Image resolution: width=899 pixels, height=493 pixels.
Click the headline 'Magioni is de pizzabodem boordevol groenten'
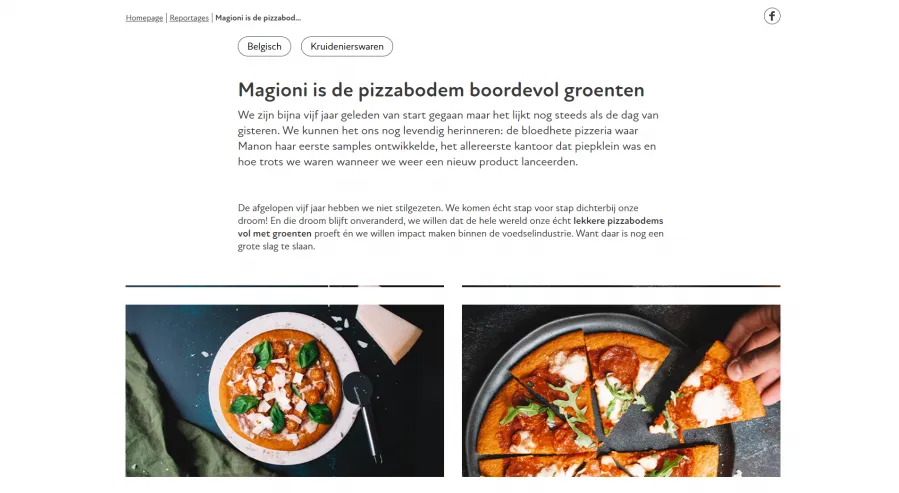[441, 90]
